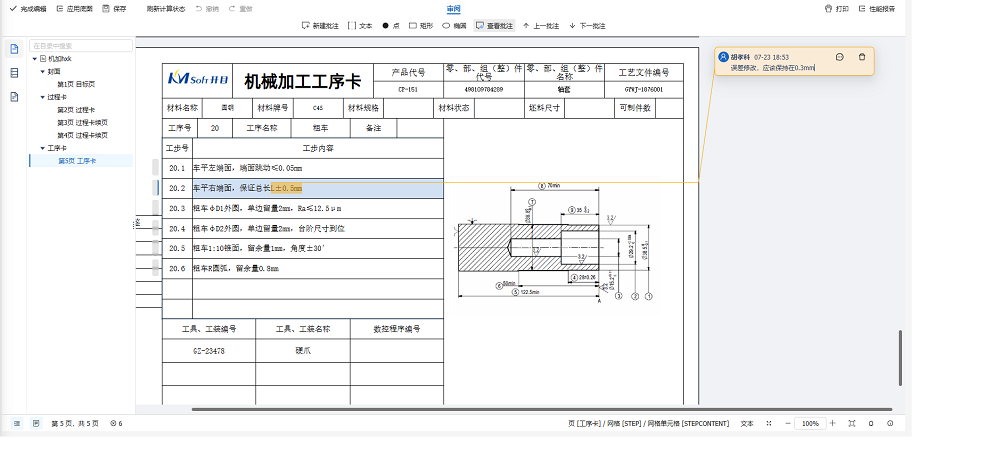Click the comment text 调整修改，应该保持在0.3mm
This screenshot has width=1000, height=461.
click(x=773, y=67)
